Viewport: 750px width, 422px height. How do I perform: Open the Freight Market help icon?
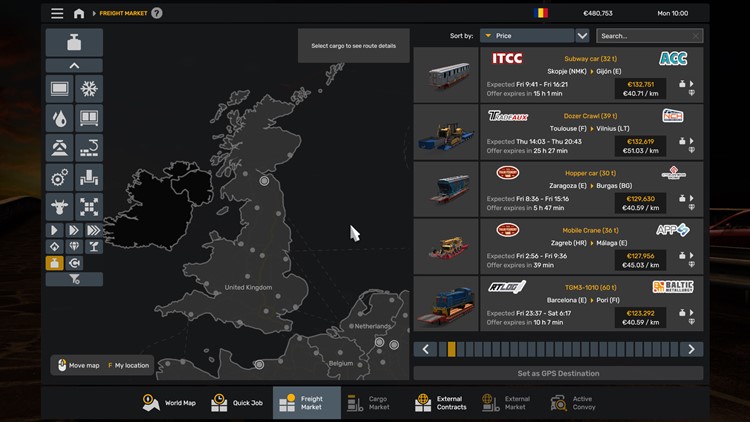[x=157, y=13]
